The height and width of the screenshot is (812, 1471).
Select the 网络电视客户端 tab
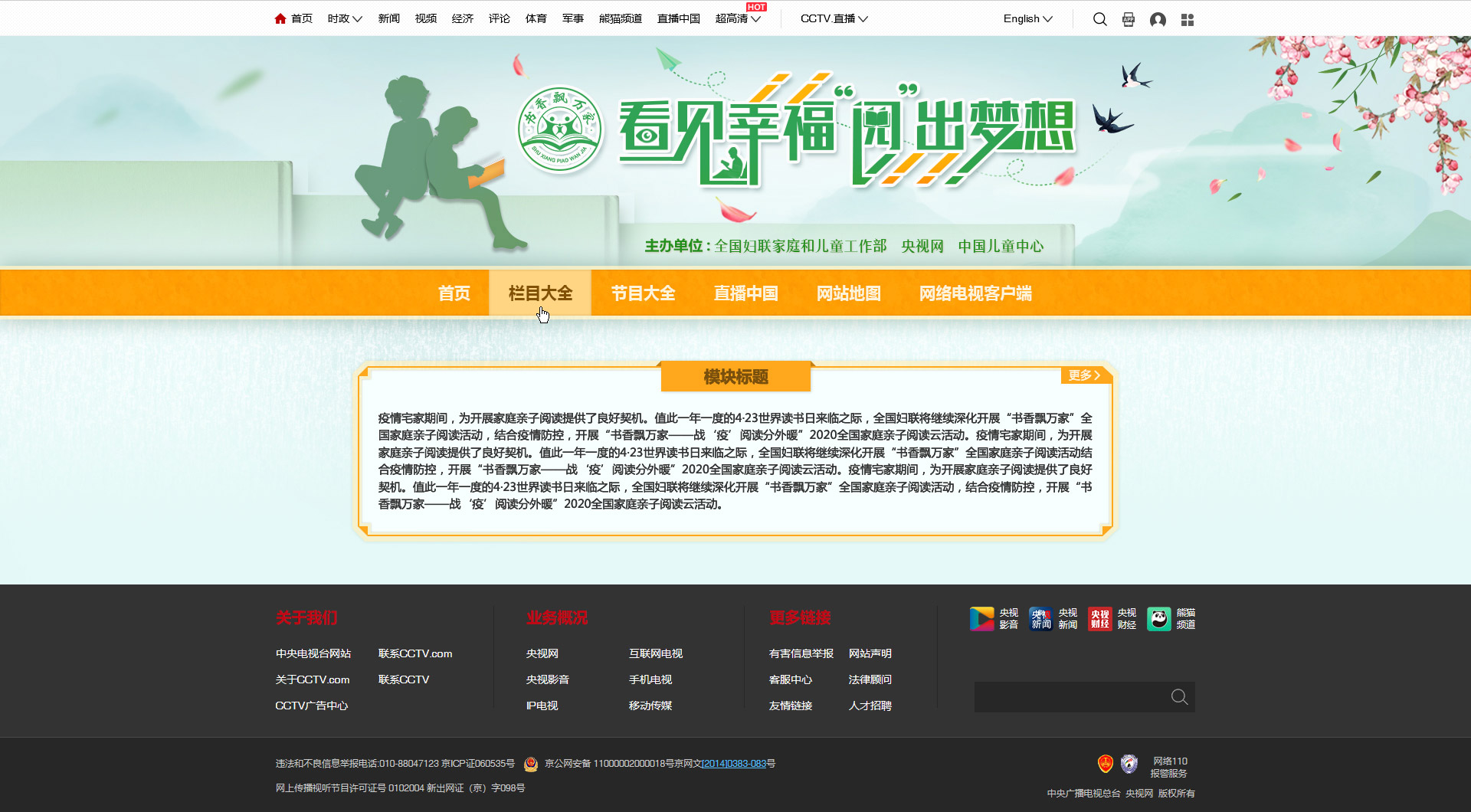click(975, 293)
